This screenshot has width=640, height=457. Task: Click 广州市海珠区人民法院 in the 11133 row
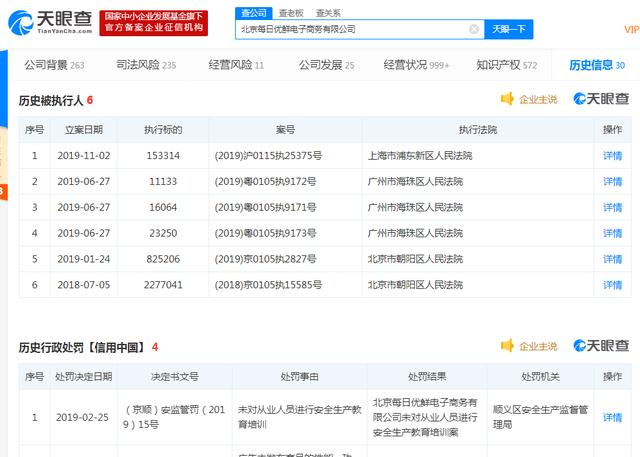point(415,182)
